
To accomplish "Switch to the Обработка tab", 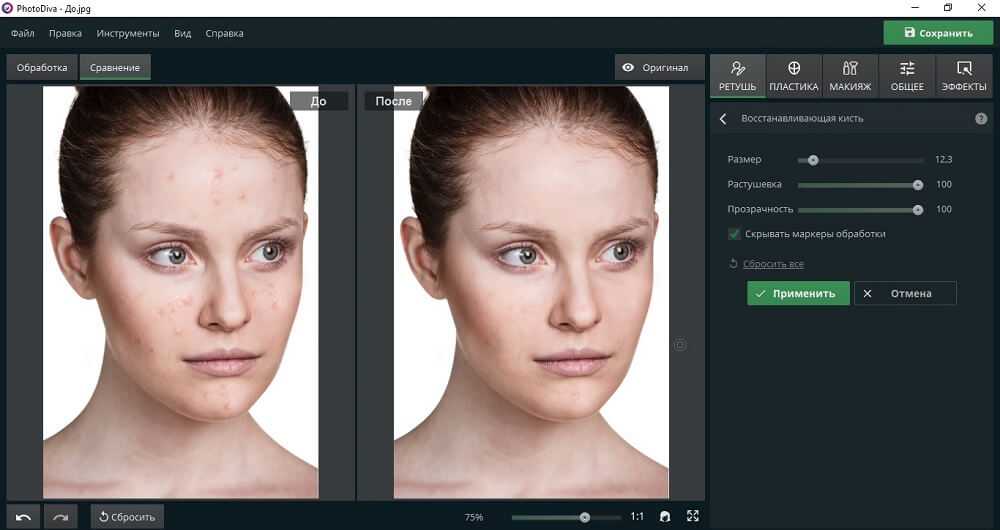I will click(x=42, y=68).
